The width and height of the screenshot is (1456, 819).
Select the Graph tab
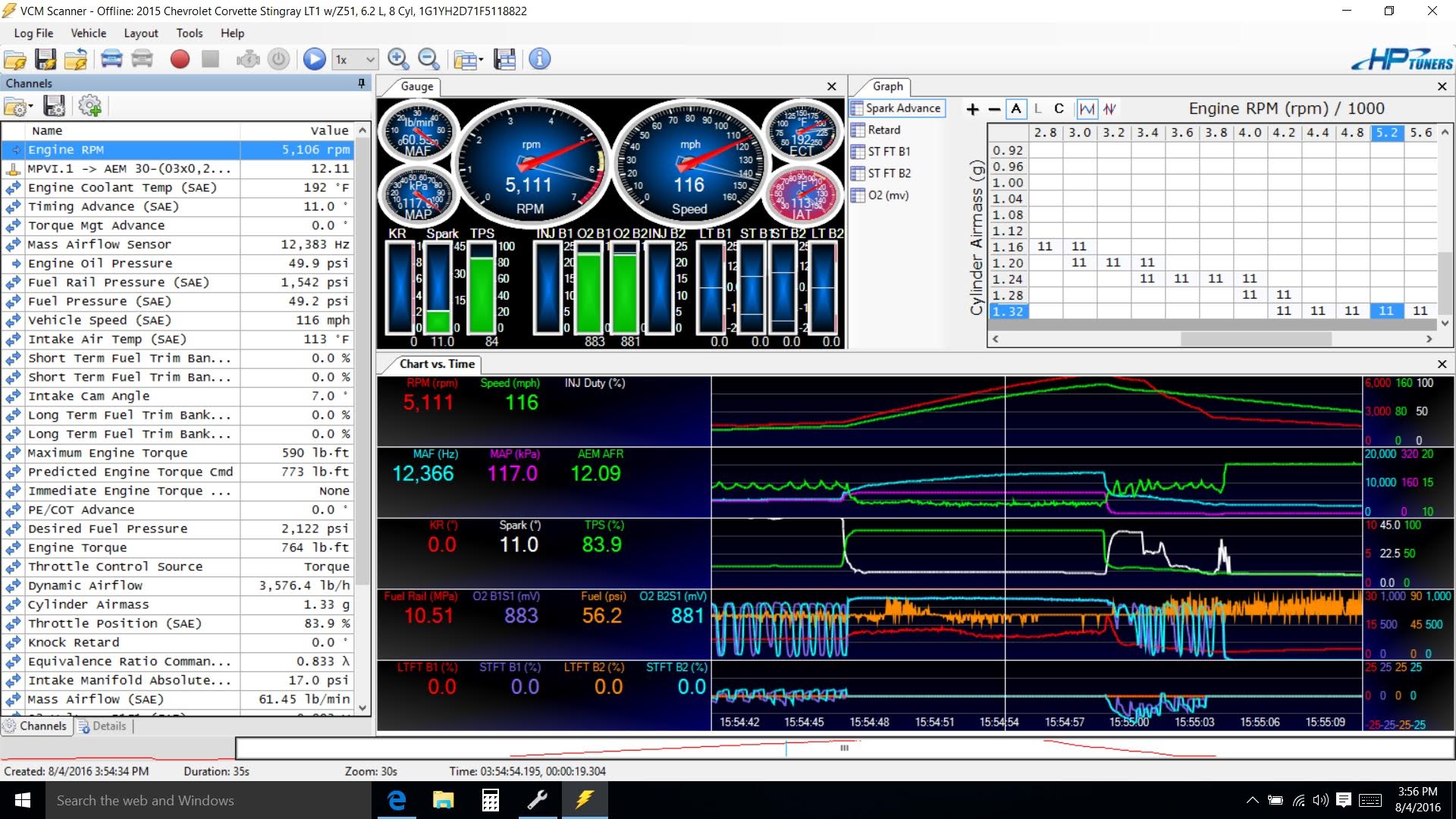click(x=887, y=86)
